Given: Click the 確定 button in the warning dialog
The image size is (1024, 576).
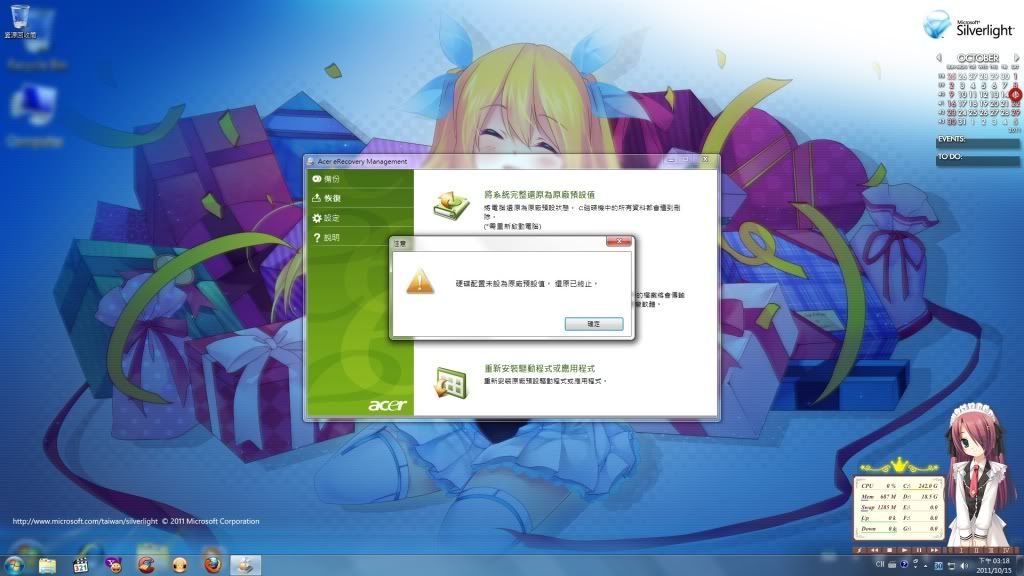Looking at the screenshot, I should click(x=593, y=324).
